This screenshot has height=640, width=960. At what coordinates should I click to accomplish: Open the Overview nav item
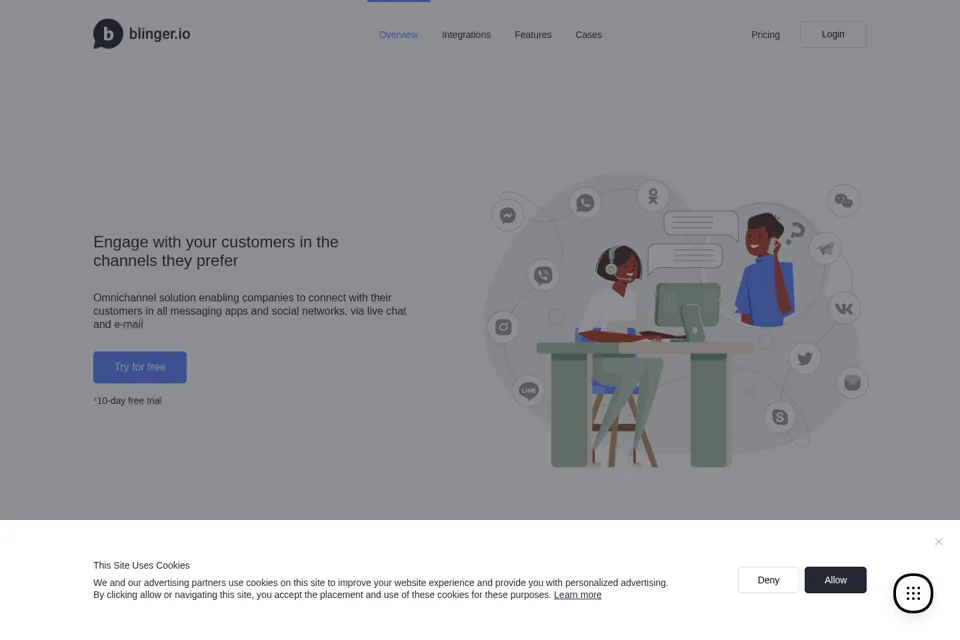[x=399, y=35]
